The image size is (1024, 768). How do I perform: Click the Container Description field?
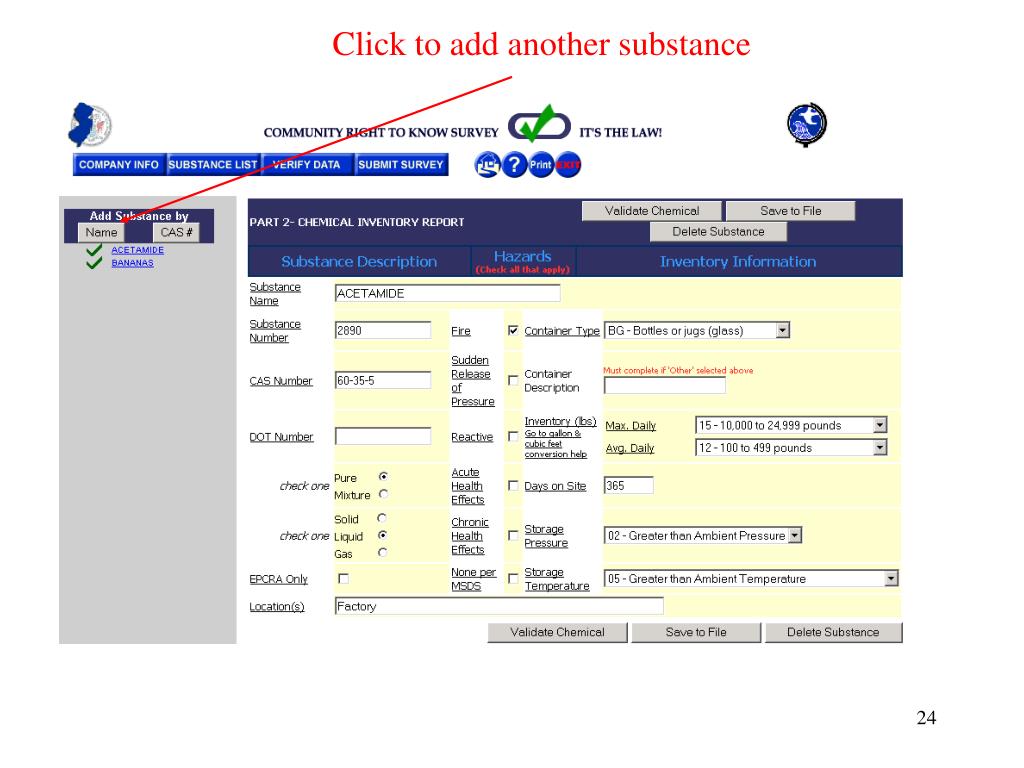coord(665,385)
